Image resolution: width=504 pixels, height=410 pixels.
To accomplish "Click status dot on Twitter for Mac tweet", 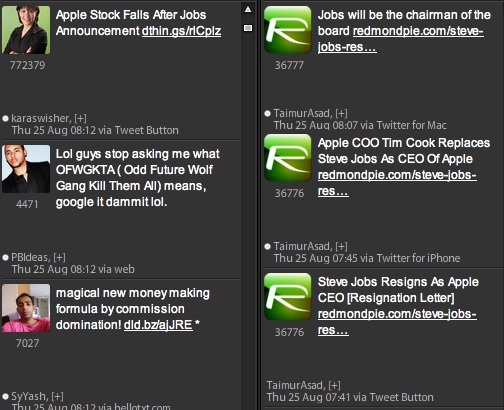I will click(267, 113).
